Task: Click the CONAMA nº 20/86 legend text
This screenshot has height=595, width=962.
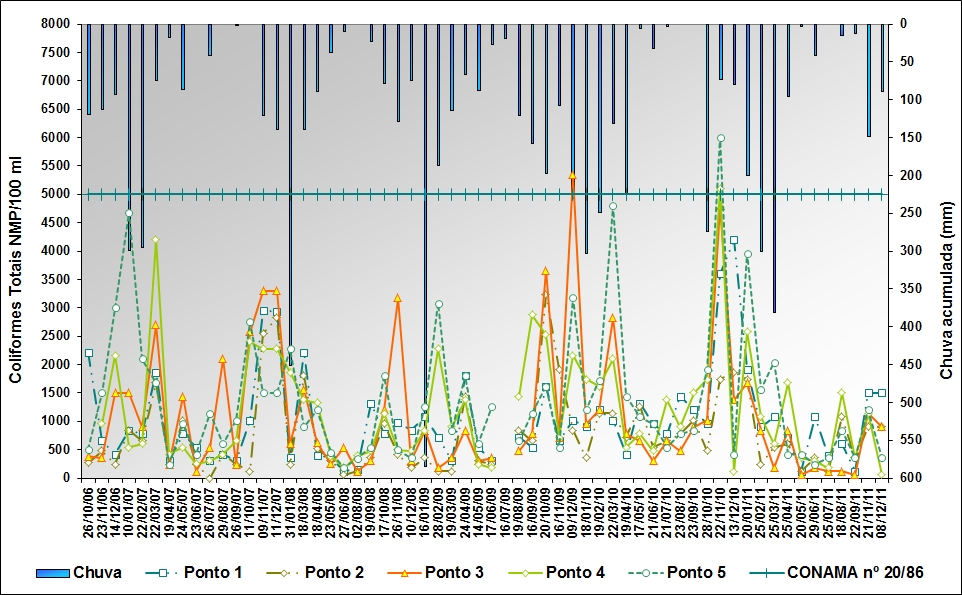Action: [855, 572]
